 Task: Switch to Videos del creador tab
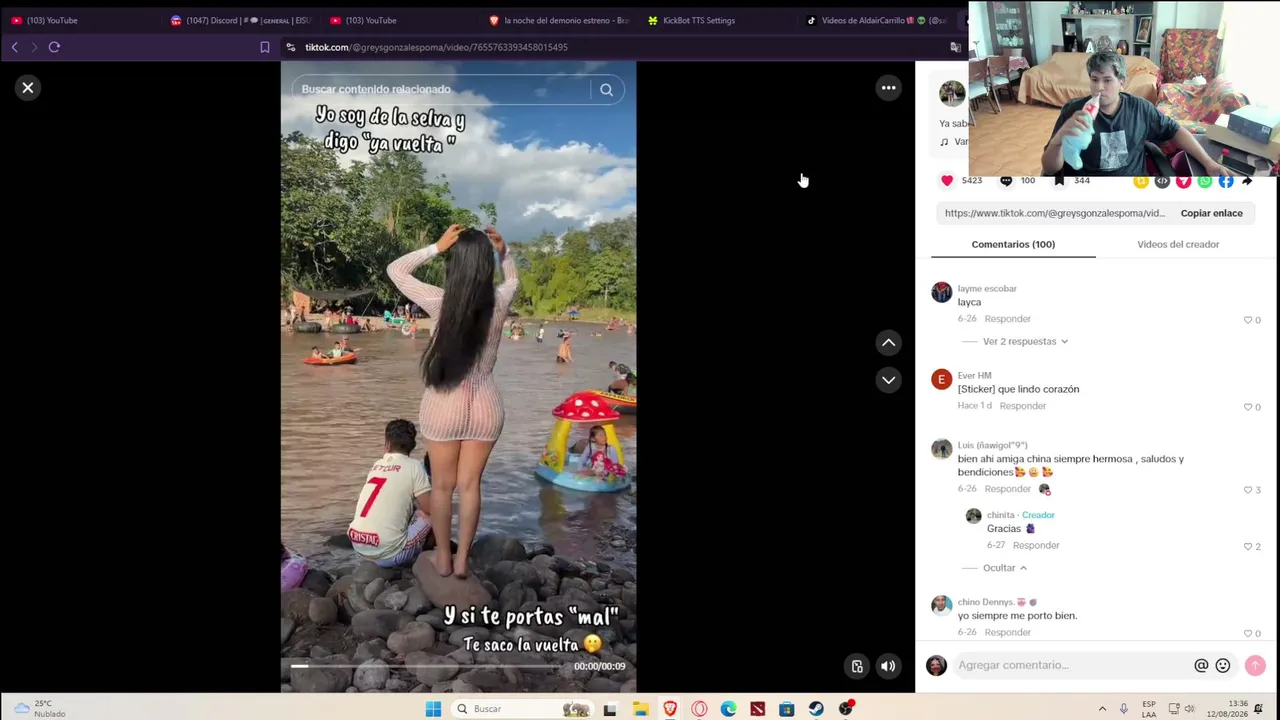(1178, 244)
